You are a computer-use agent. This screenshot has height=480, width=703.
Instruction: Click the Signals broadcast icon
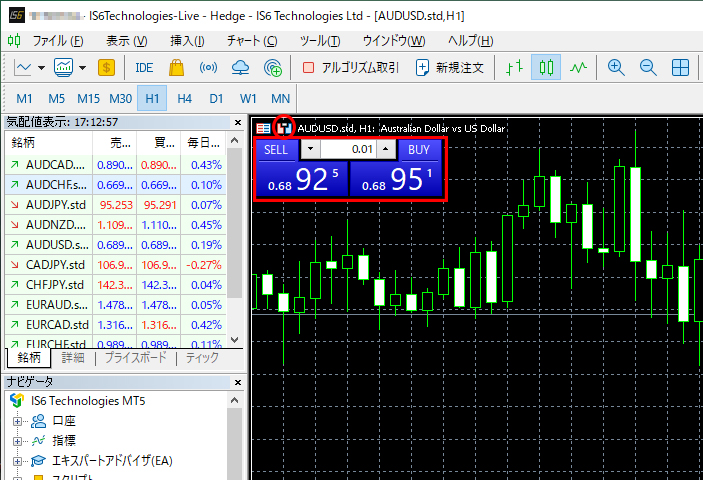tap(208, 68)
